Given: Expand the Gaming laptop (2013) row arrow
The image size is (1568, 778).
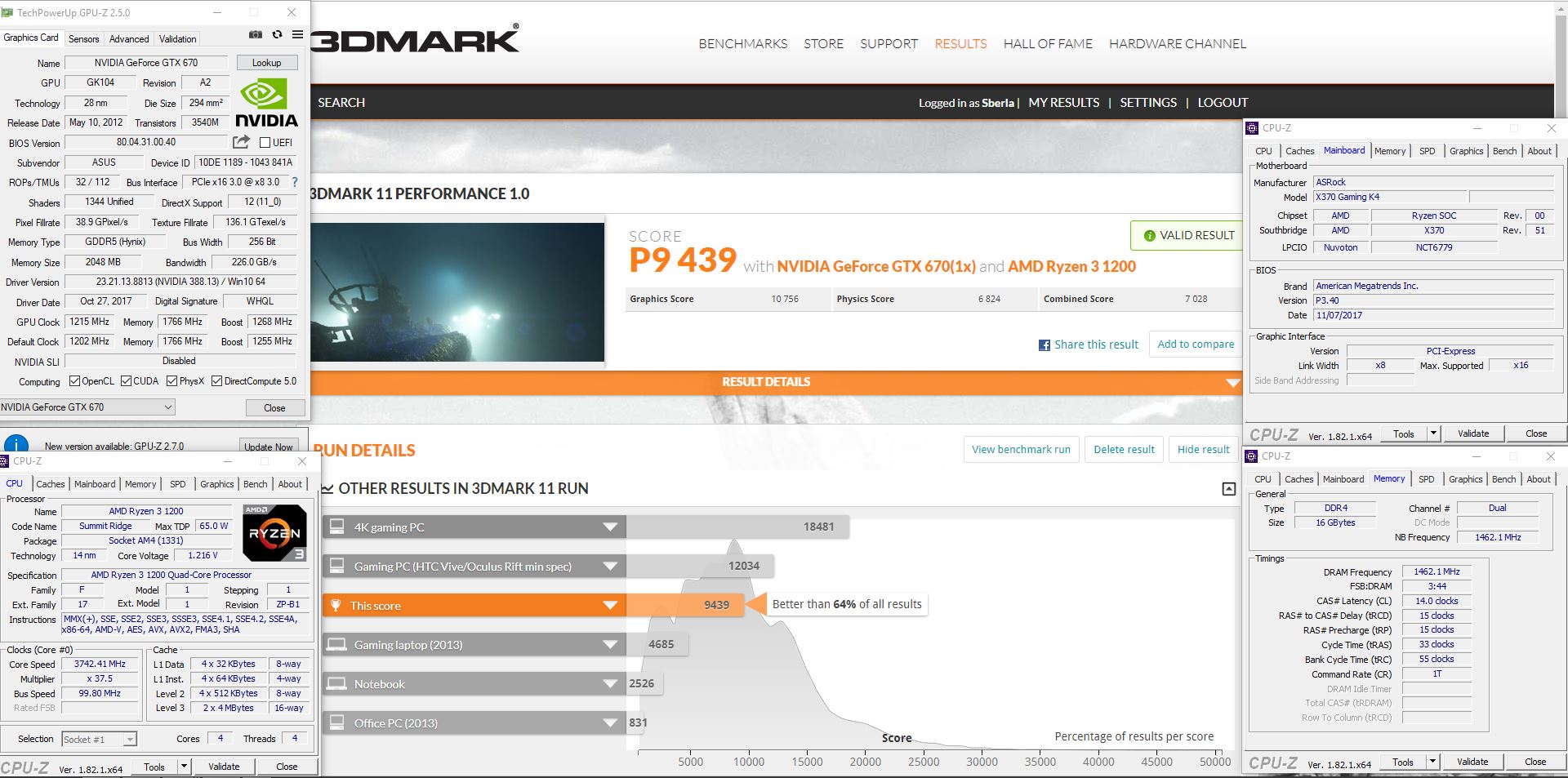Looking at the screenshot, I should [x=610, y=645].
